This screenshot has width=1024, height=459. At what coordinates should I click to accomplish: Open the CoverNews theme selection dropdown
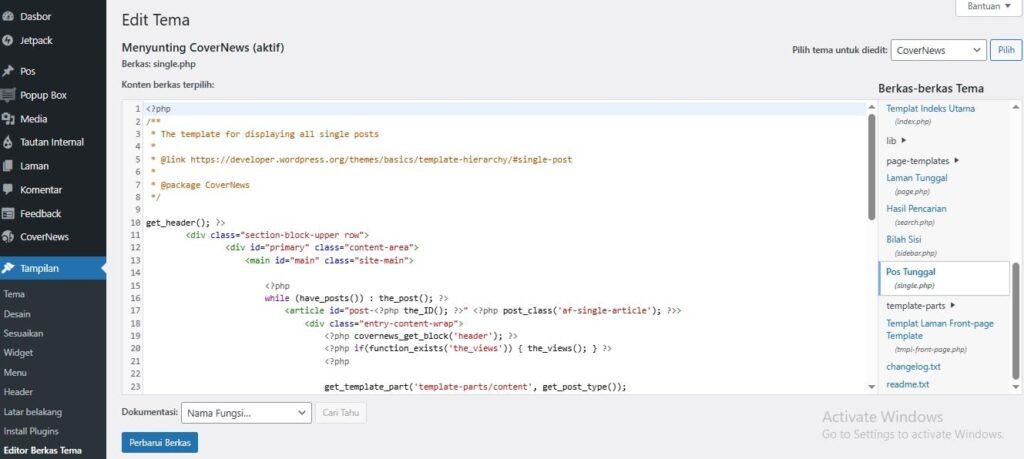938,50
